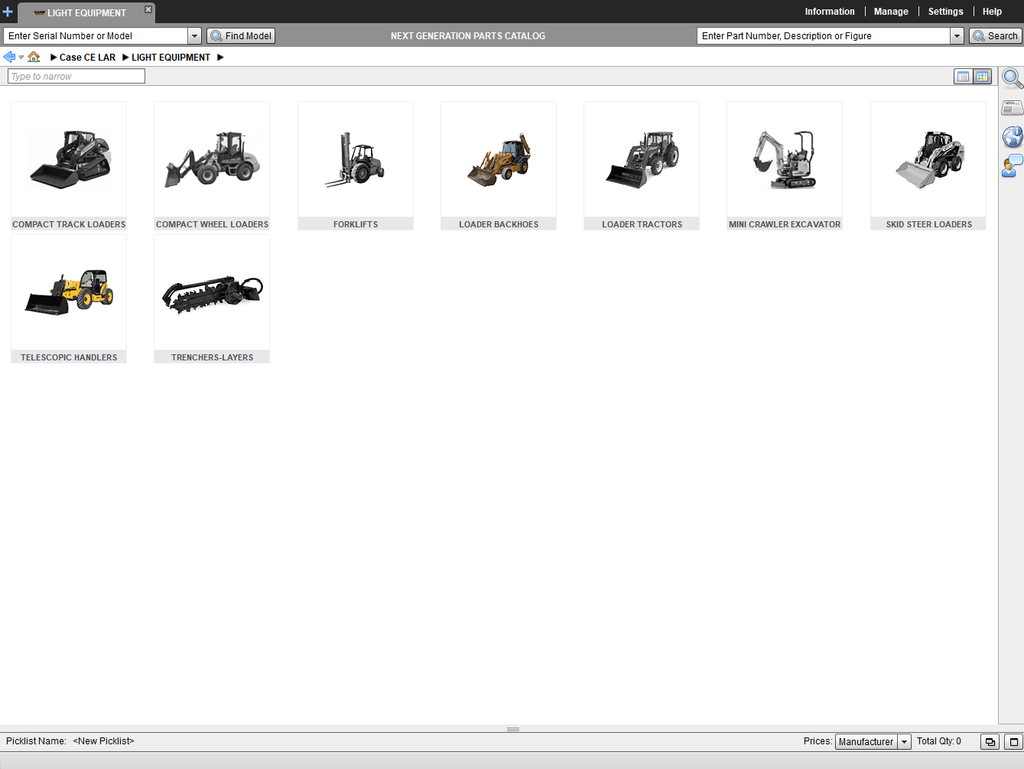This screenshot has width=1024, height=769.
Task: Switch to thumbnail grid view
Action: 982,76
